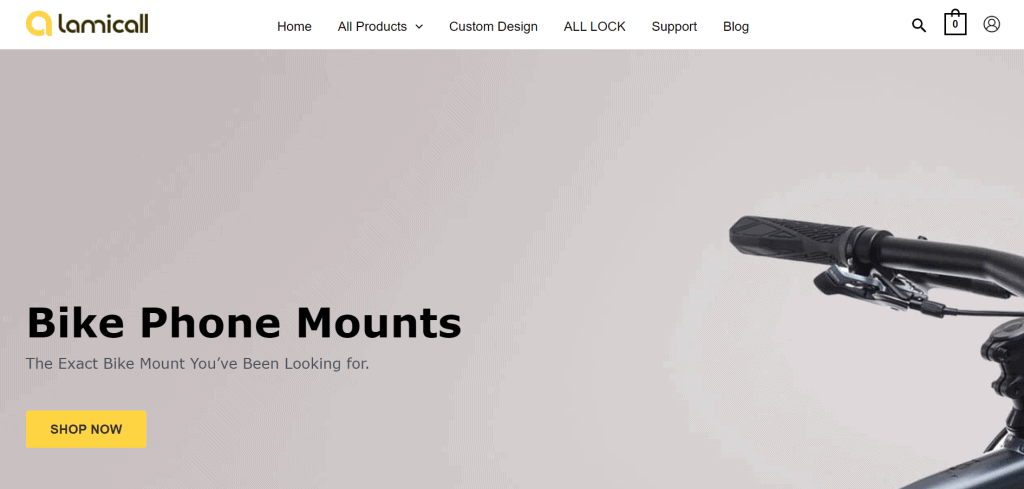This screenshot has width=1024, height=489.
Task: Click the yellow Lamicall logo symbol
Action: (x=39, y=24)
